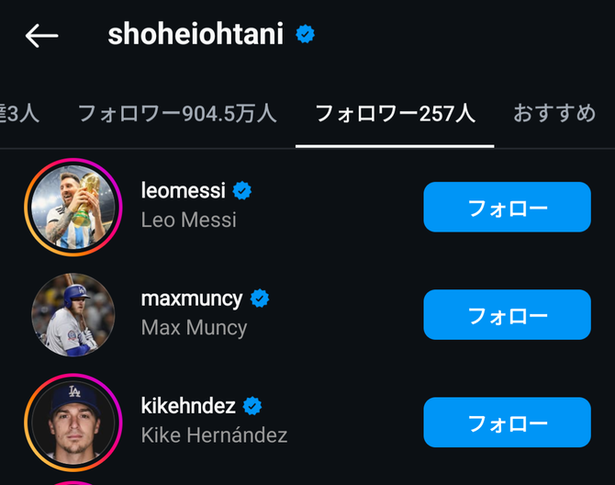Image resolution: width=615 pixels, height=485 pixels.
Task: Switch to おすすめ tab
Action: coord(555,113)
